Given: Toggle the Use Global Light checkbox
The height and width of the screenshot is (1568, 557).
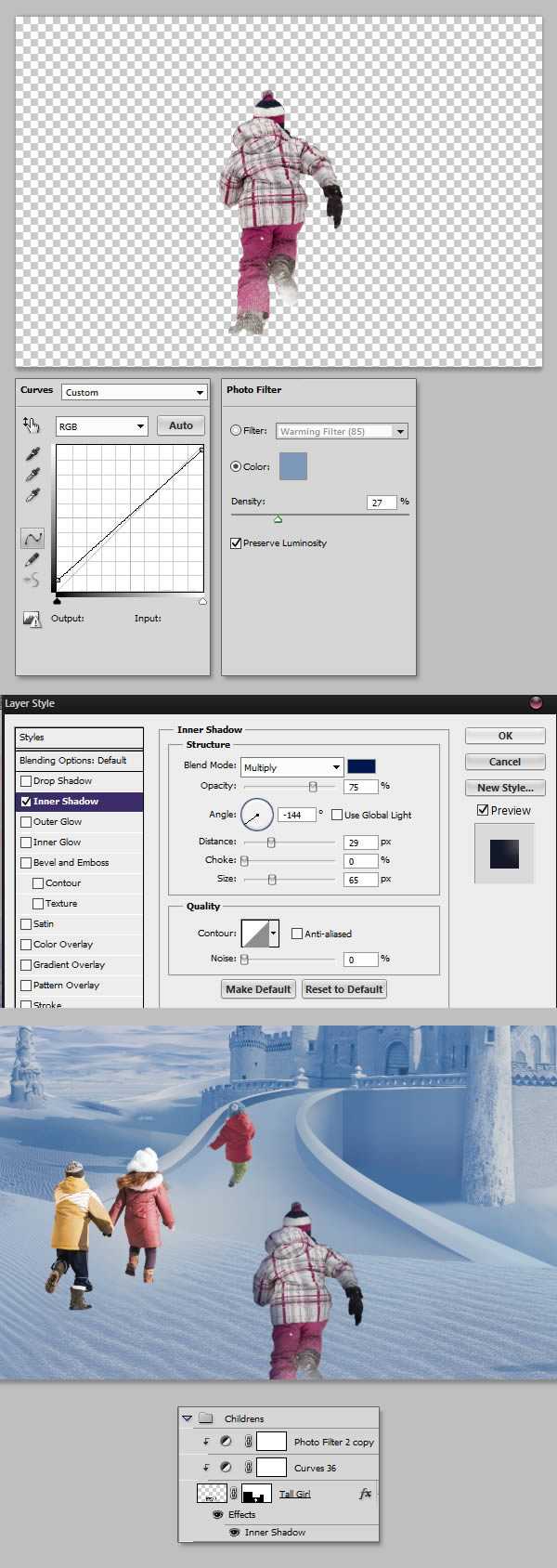Looking at the screenshot, I should coord(337,815).
